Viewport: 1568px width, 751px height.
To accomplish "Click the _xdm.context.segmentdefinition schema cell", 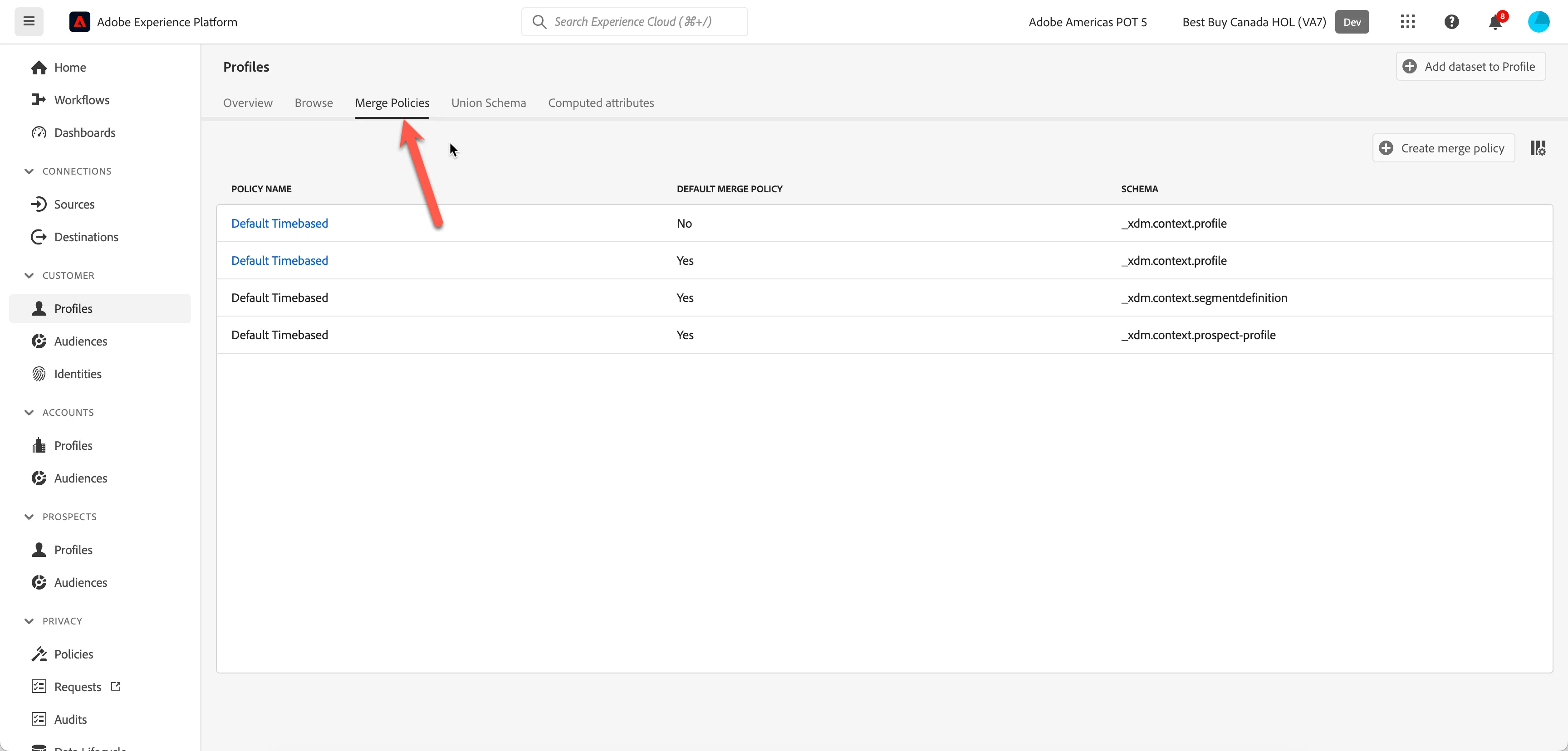I will pyautogui.click(x=1204, y=297).
